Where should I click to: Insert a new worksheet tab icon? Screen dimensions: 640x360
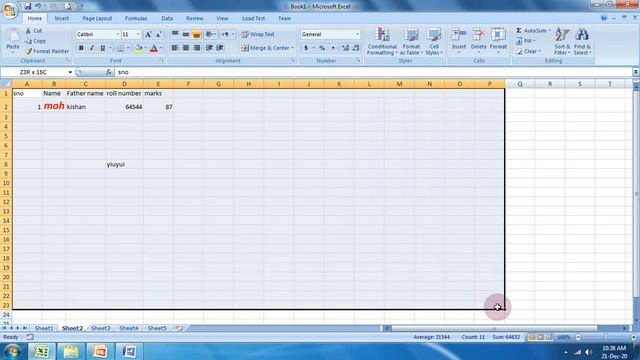click(x=179, y=328)
